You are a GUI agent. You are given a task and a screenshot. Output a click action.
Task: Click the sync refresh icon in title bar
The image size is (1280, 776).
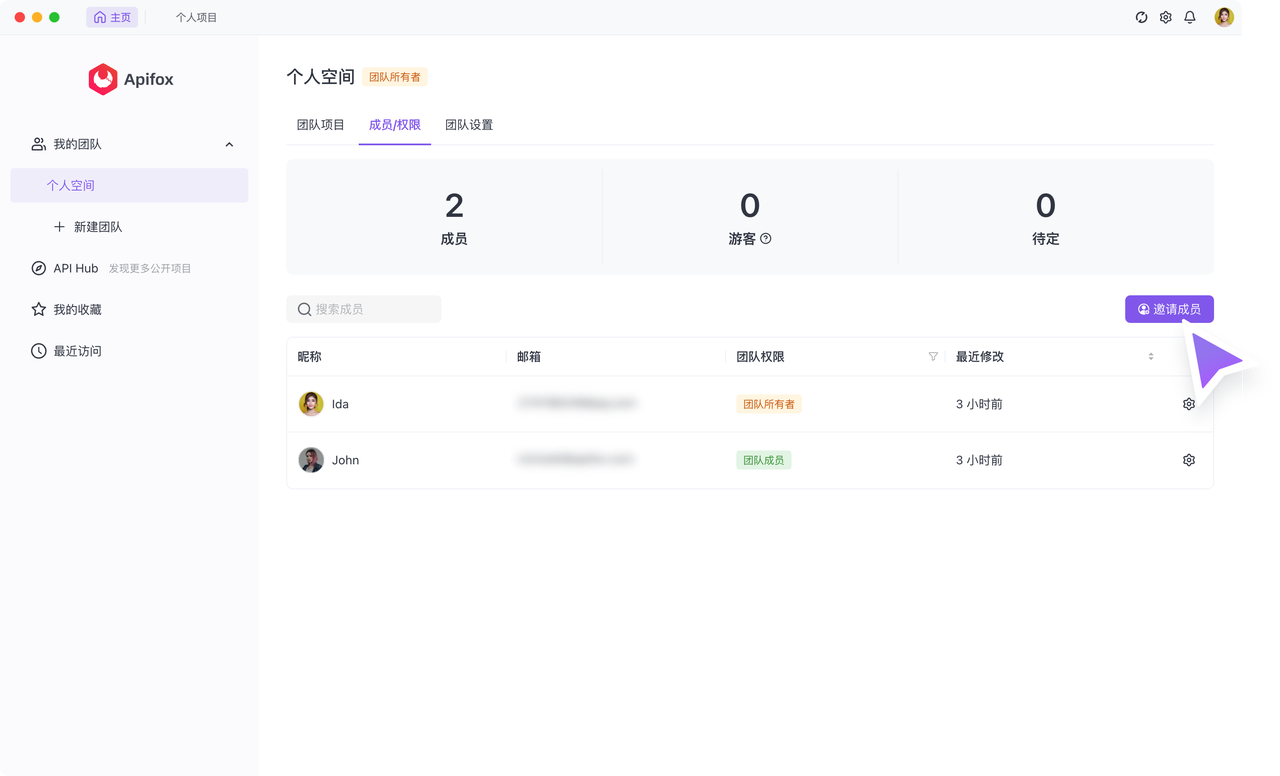[1141, 17]
